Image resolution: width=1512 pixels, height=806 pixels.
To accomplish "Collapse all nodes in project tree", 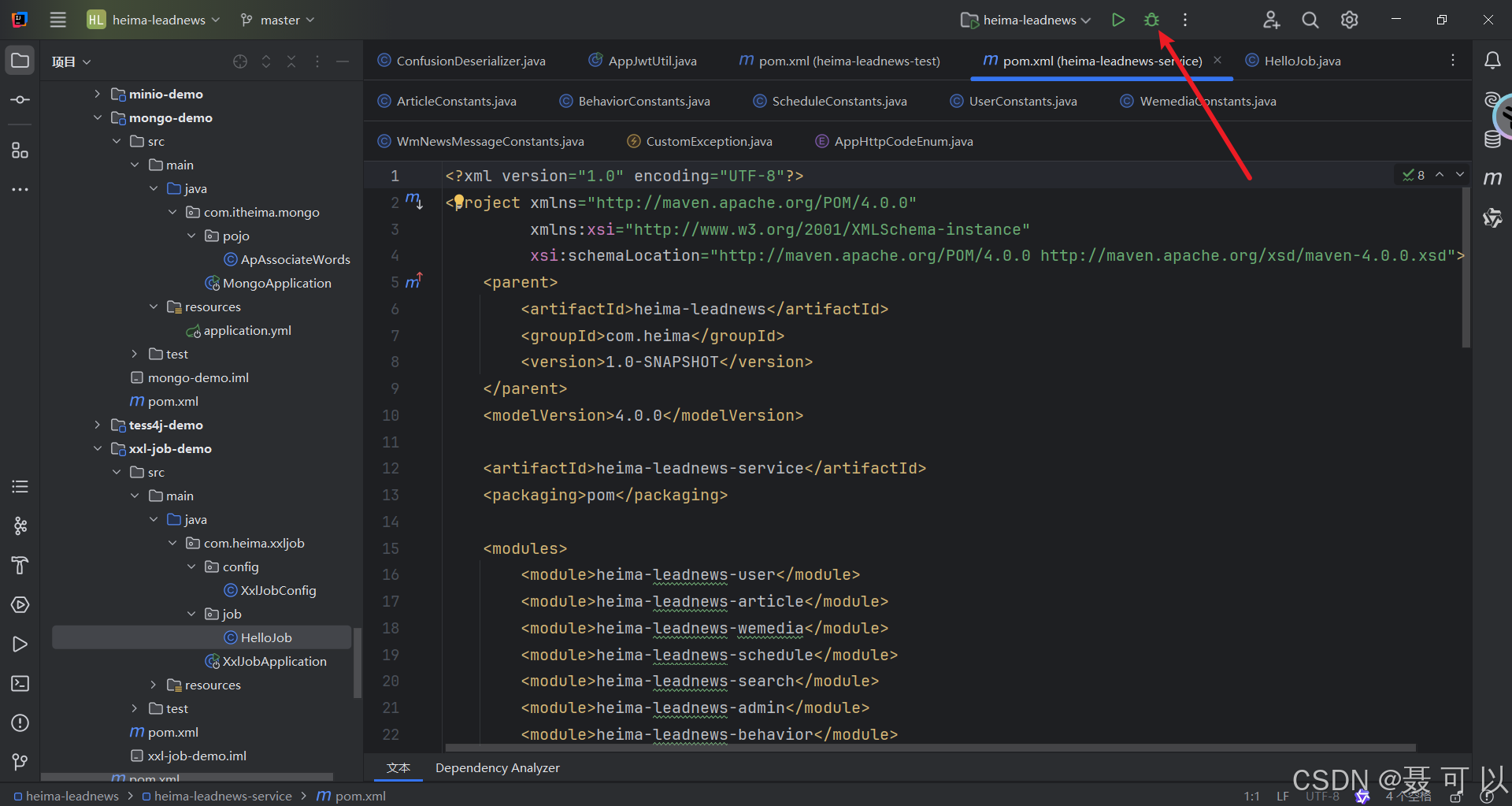I will (x=291, y=61).
